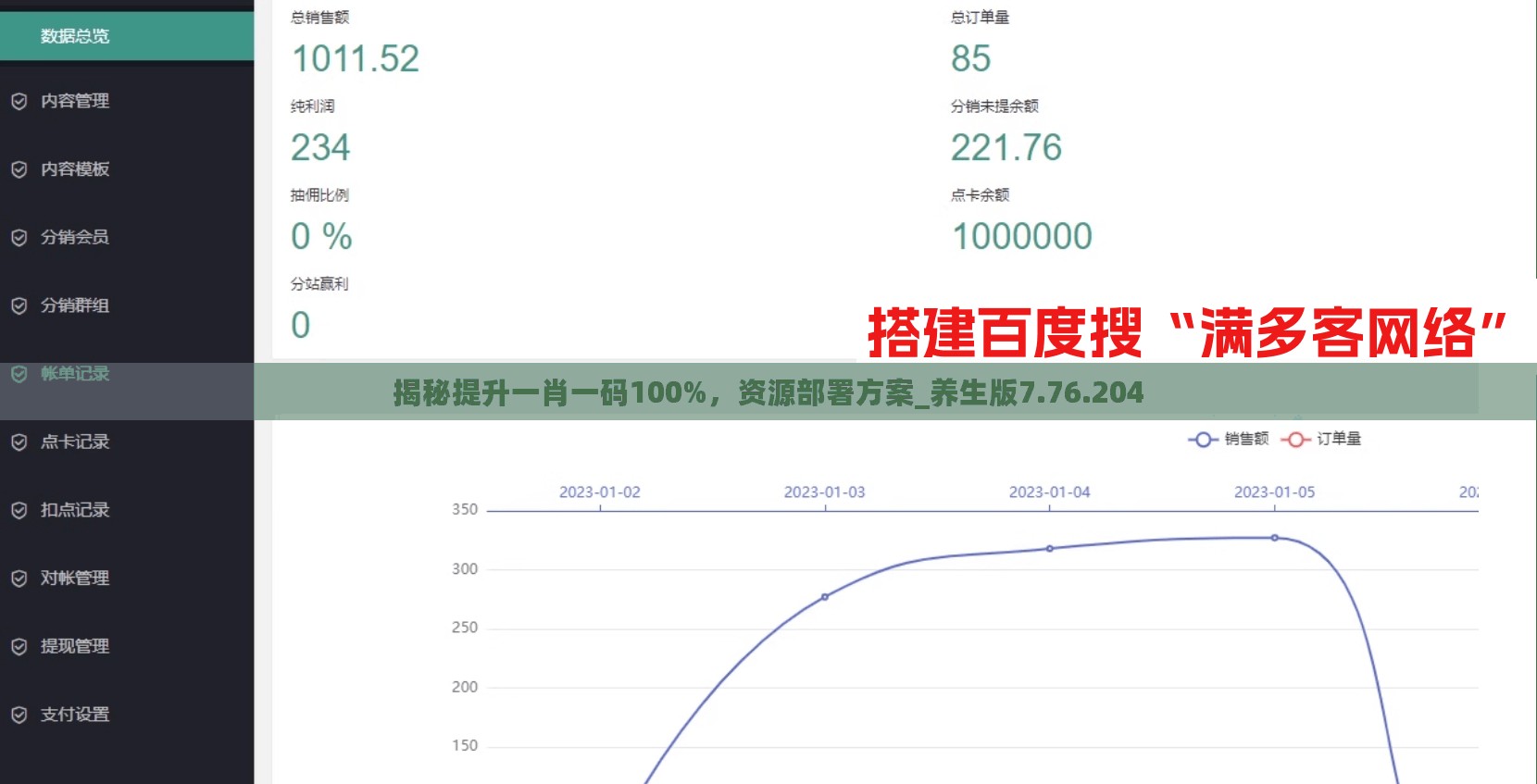
Task: Click the 300 y-axis tick label
Action: click(465, 569)
